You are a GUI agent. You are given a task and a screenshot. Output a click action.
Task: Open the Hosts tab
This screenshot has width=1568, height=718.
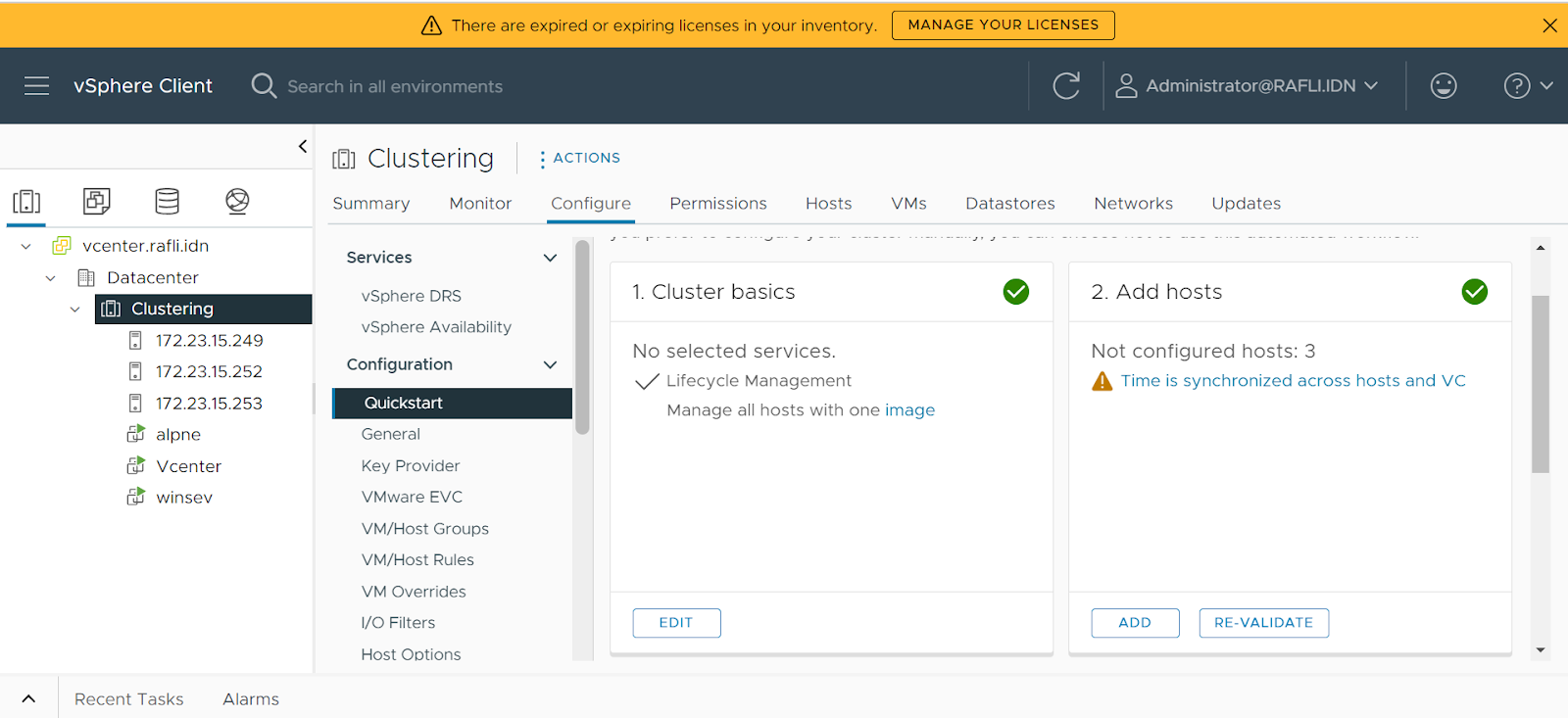point(829,203)
